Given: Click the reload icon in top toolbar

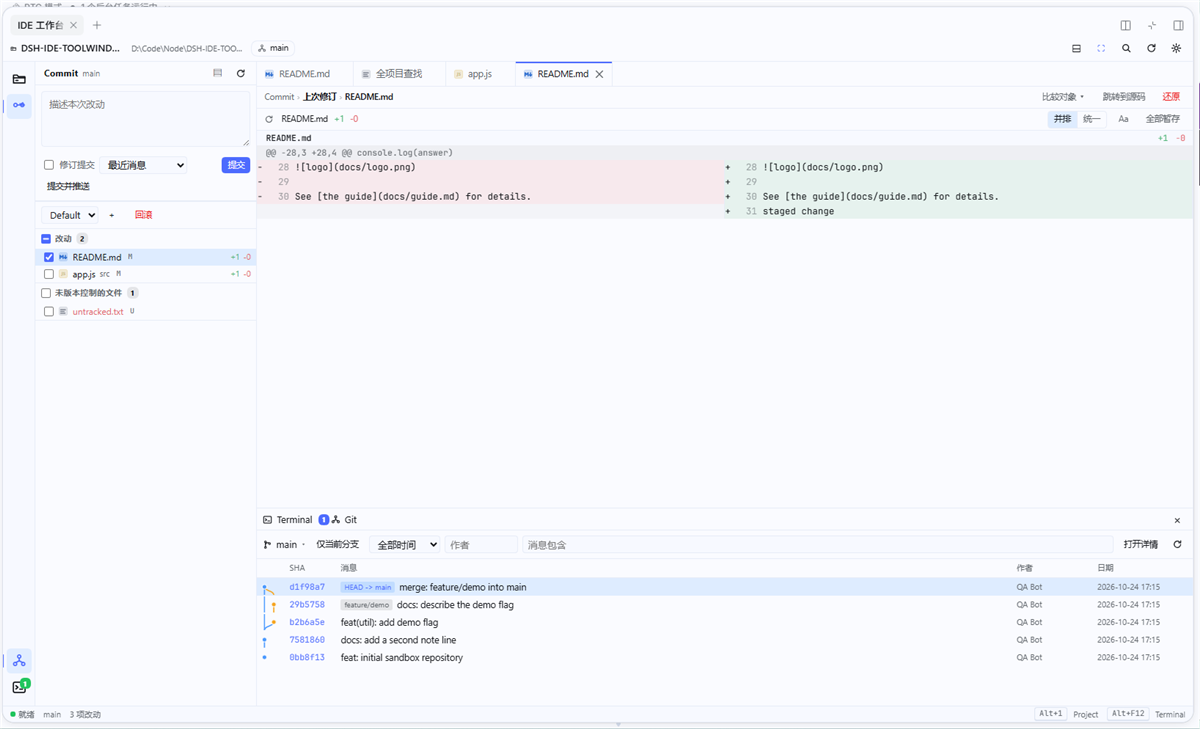Looking at the screenshot, I should (x=1151, y=48).
